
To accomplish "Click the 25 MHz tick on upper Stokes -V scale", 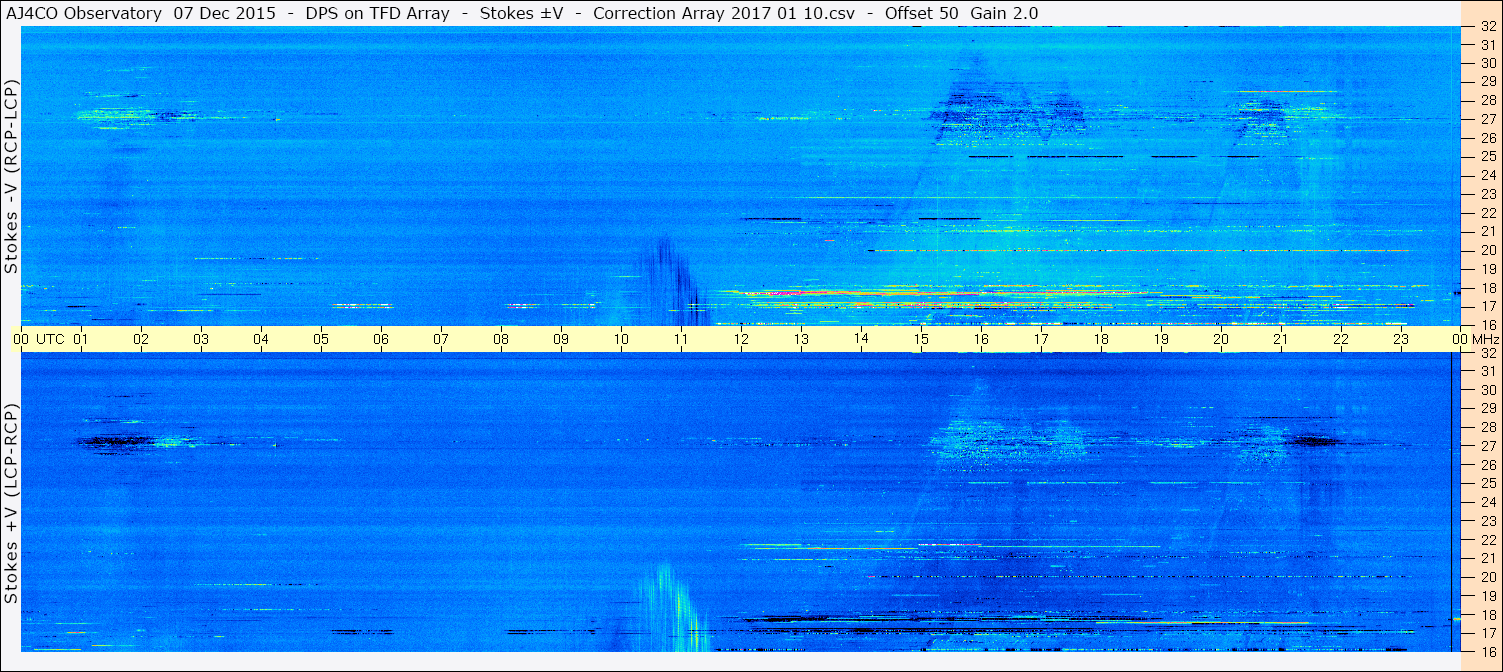I will tap(1487, 156).
